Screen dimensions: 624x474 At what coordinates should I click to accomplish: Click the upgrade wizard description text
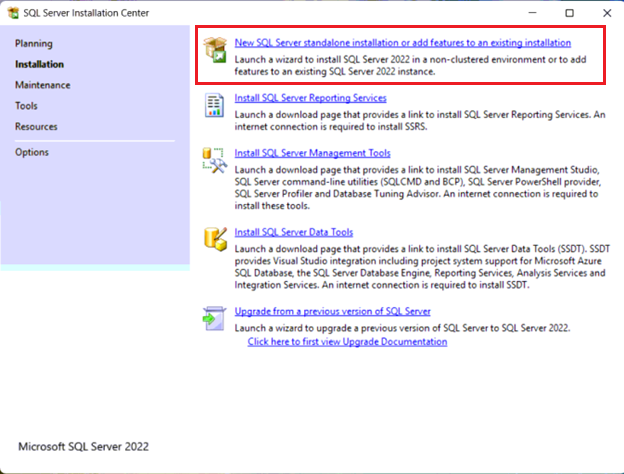click(402, 328)
